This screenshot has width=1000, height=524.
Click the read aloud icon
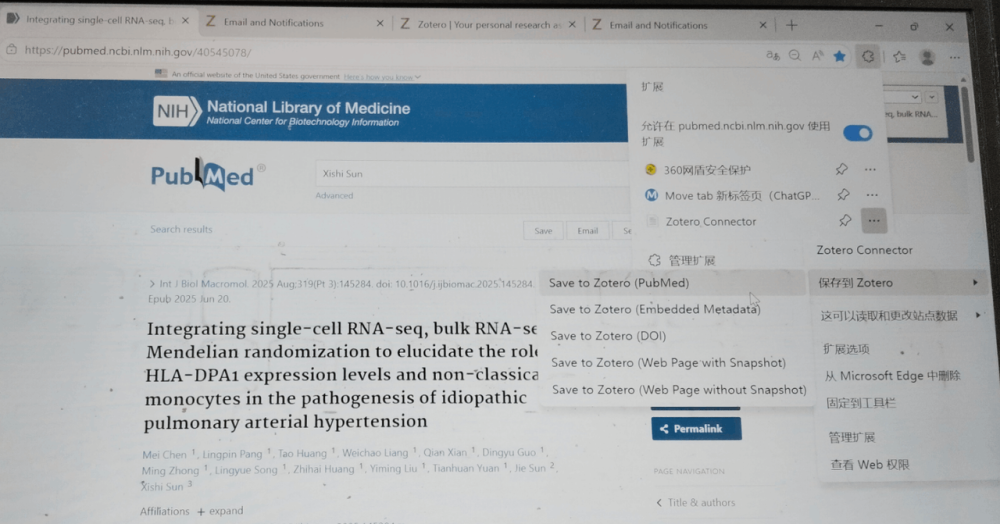click(x=817, y=56)
